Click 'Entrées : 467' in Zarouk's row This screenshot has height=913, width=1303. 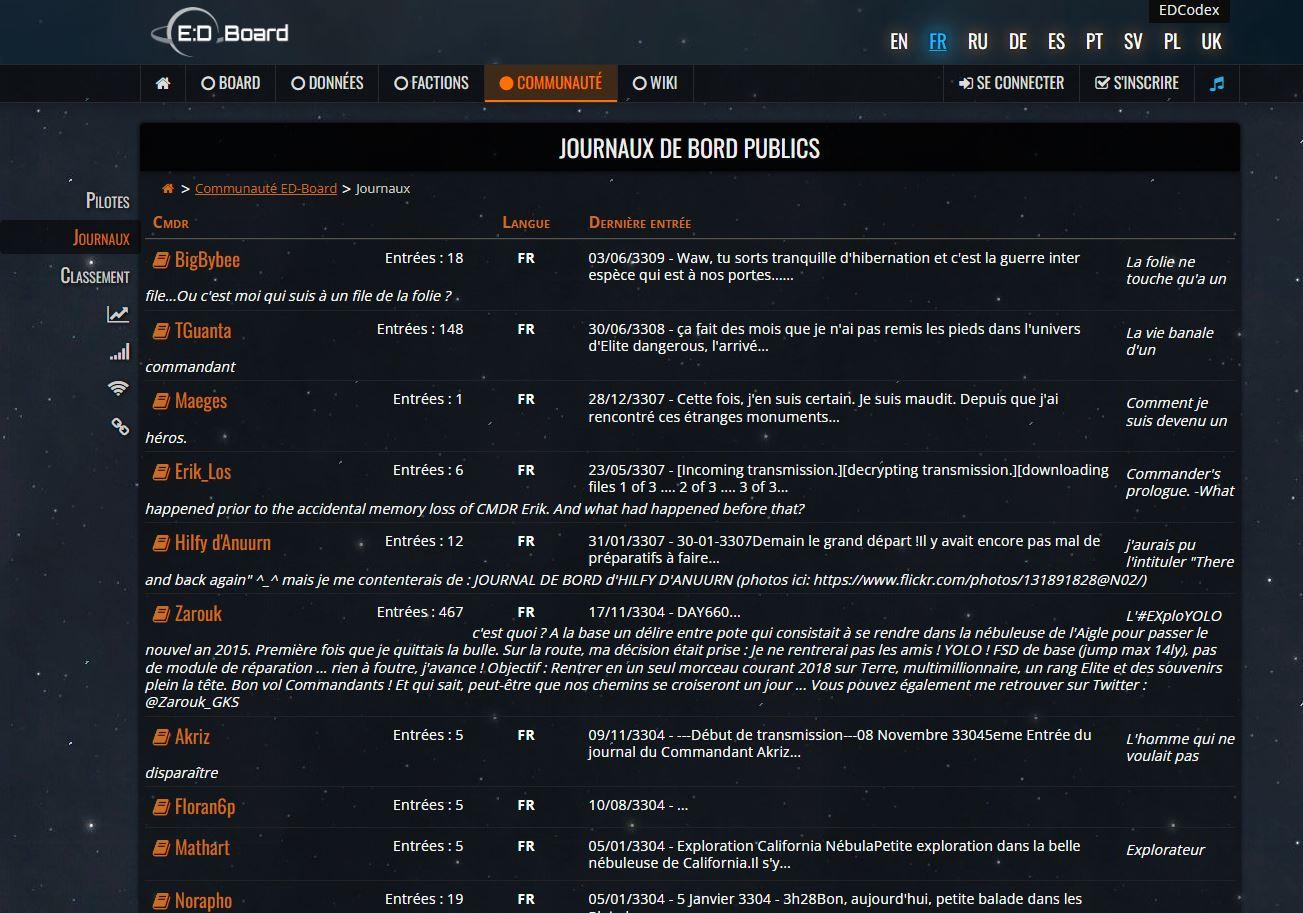tap(420, 612)
